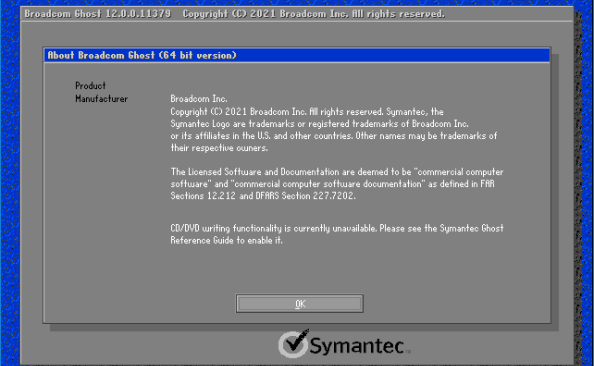Click the Symantec checkmark logo
594x366 pixels.
294,344
